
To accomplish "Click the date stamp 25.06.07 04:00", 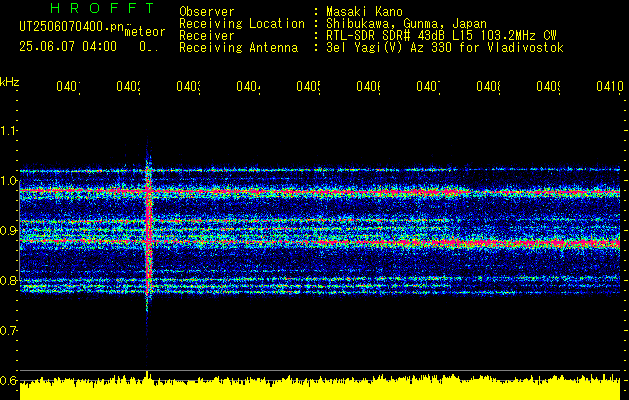I will 68,47.
